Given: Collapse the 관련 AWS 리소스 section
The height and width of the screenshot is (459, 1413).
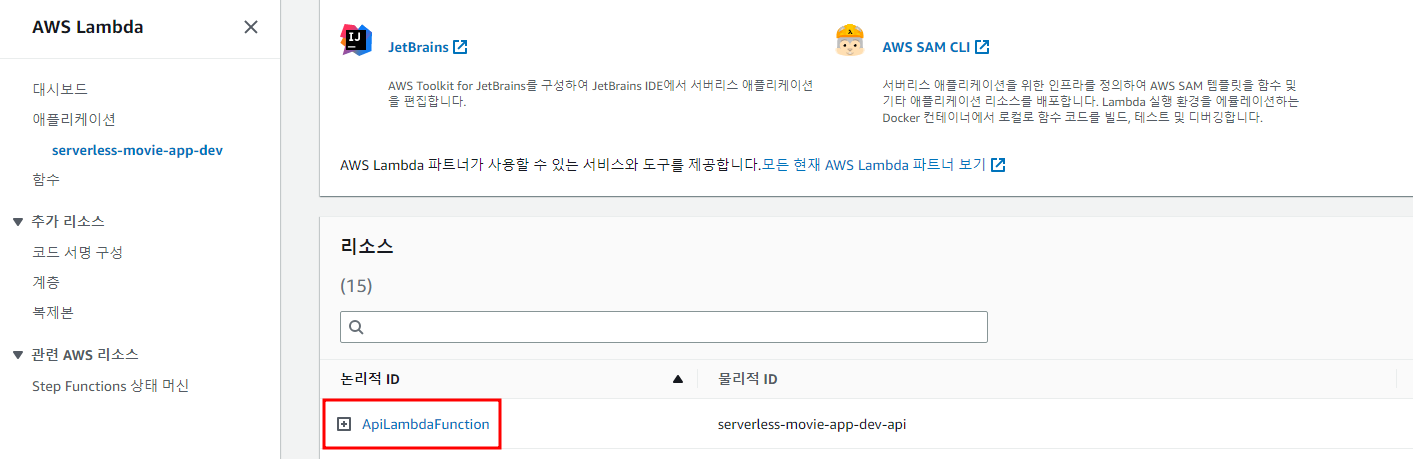Looking at the screenshot, I should [x=18, y=354].
